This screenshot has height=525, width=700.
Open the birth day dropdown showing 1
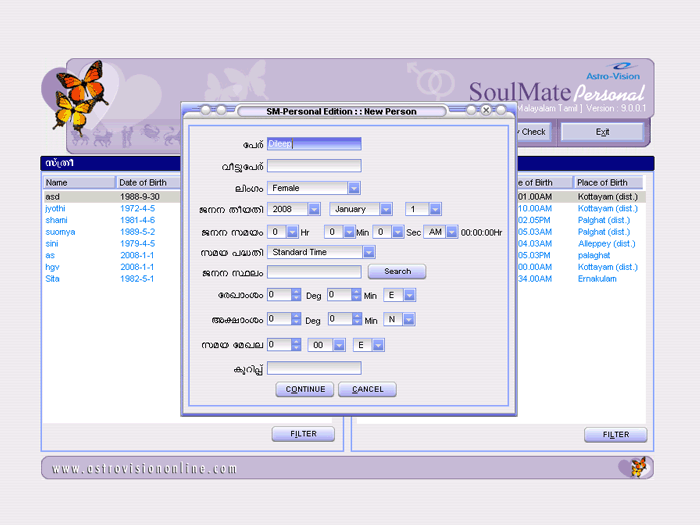435,209
